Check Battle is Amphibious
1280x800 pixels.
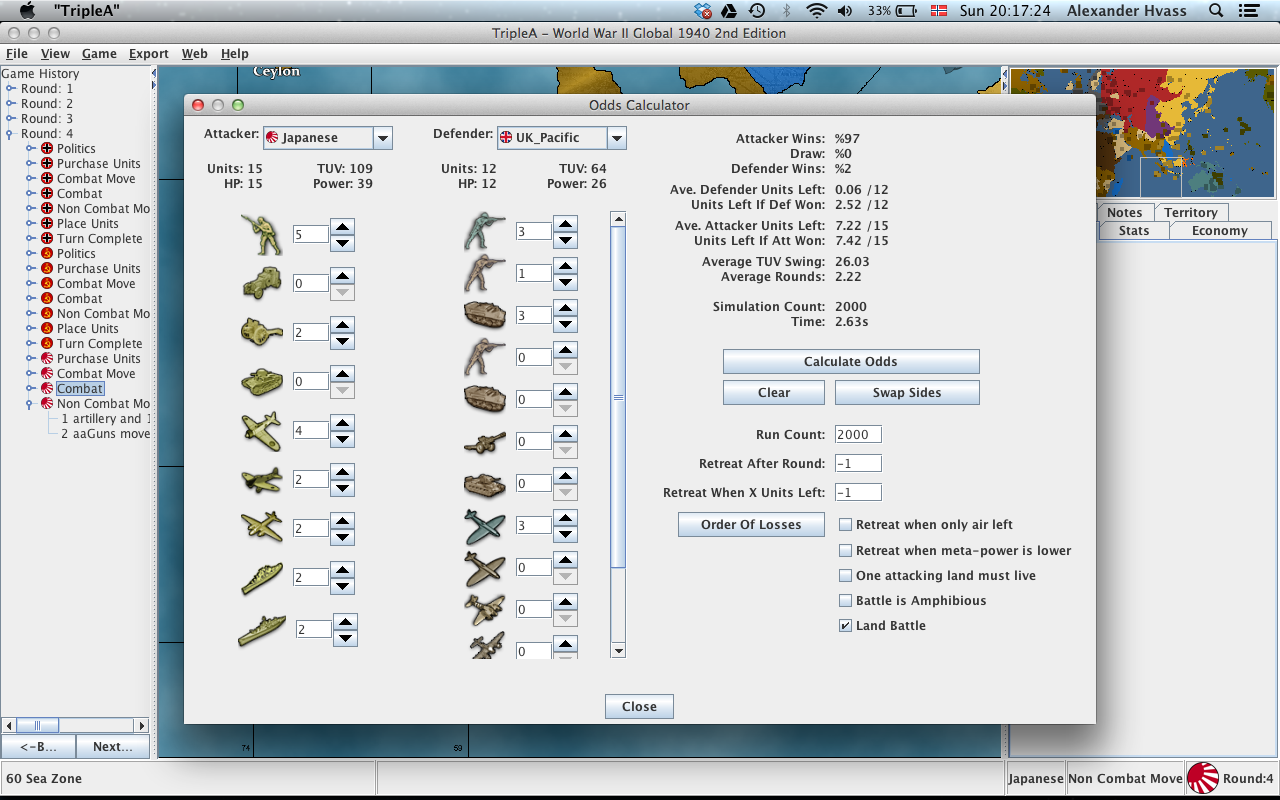click(846, 600)
